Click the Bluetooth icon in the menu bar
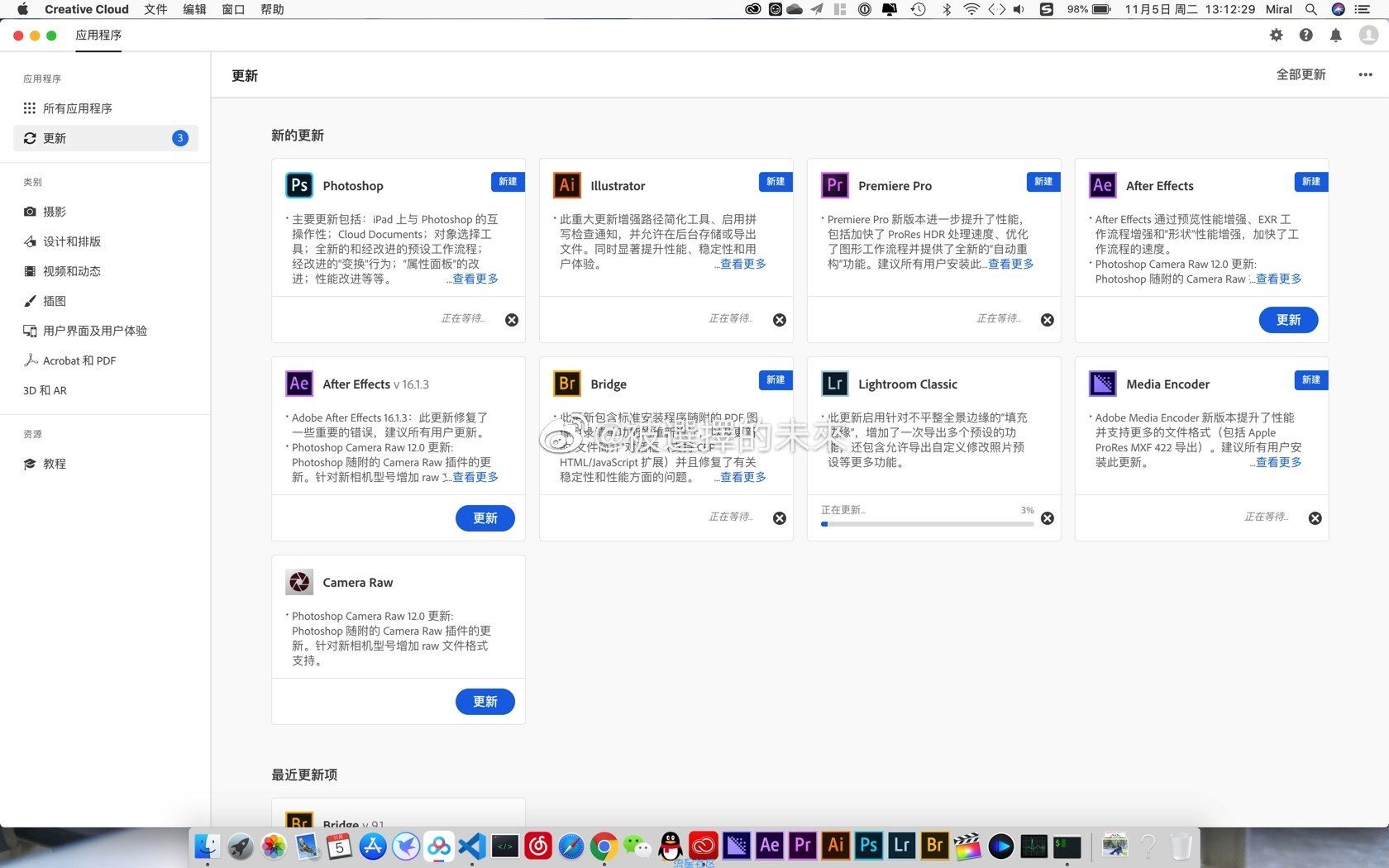The image size is (1389, 868). click(947, 9)
